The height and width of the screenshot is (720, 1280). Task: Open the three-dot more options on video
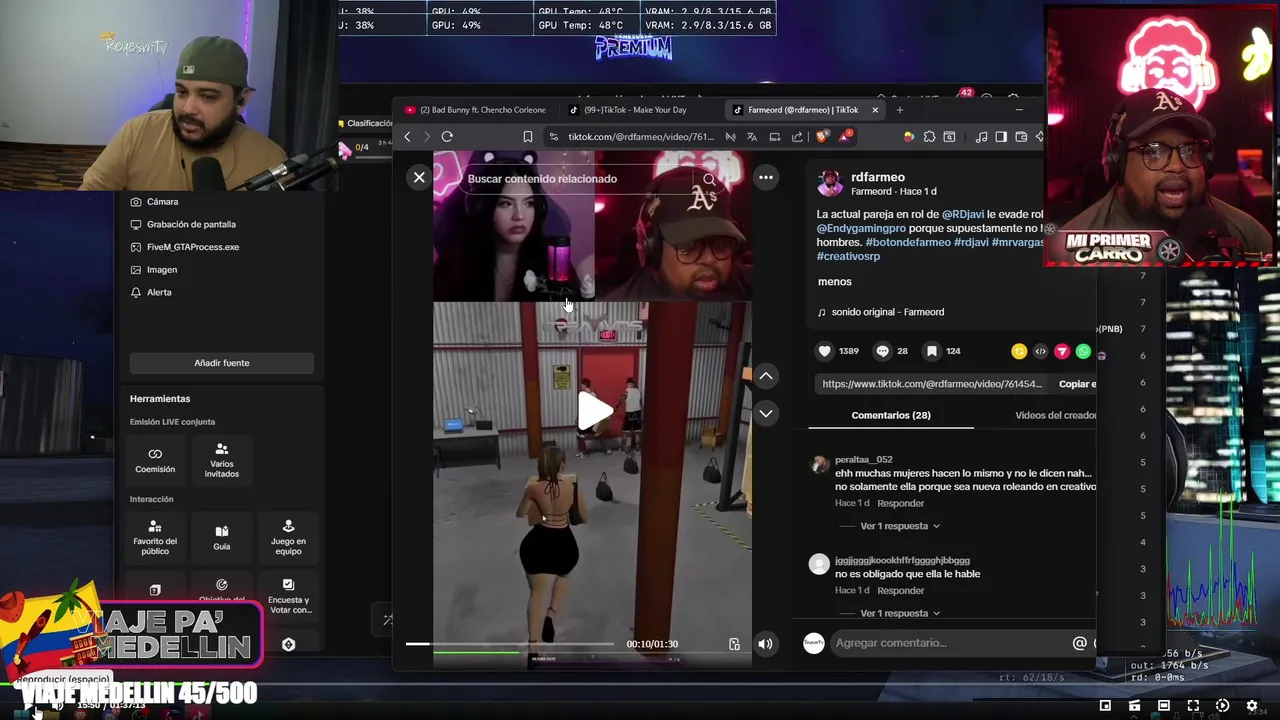[765, 178]
